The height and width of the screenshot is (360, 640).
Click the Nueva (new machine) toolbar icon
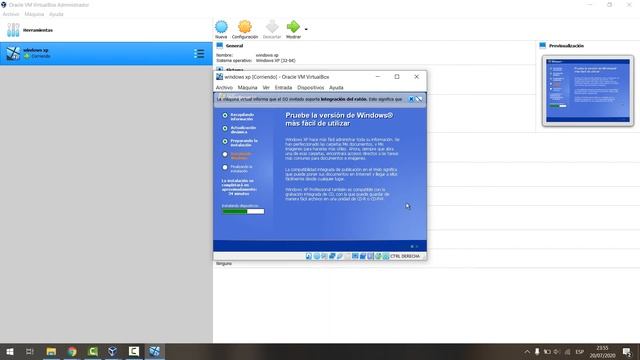point(221,27)
